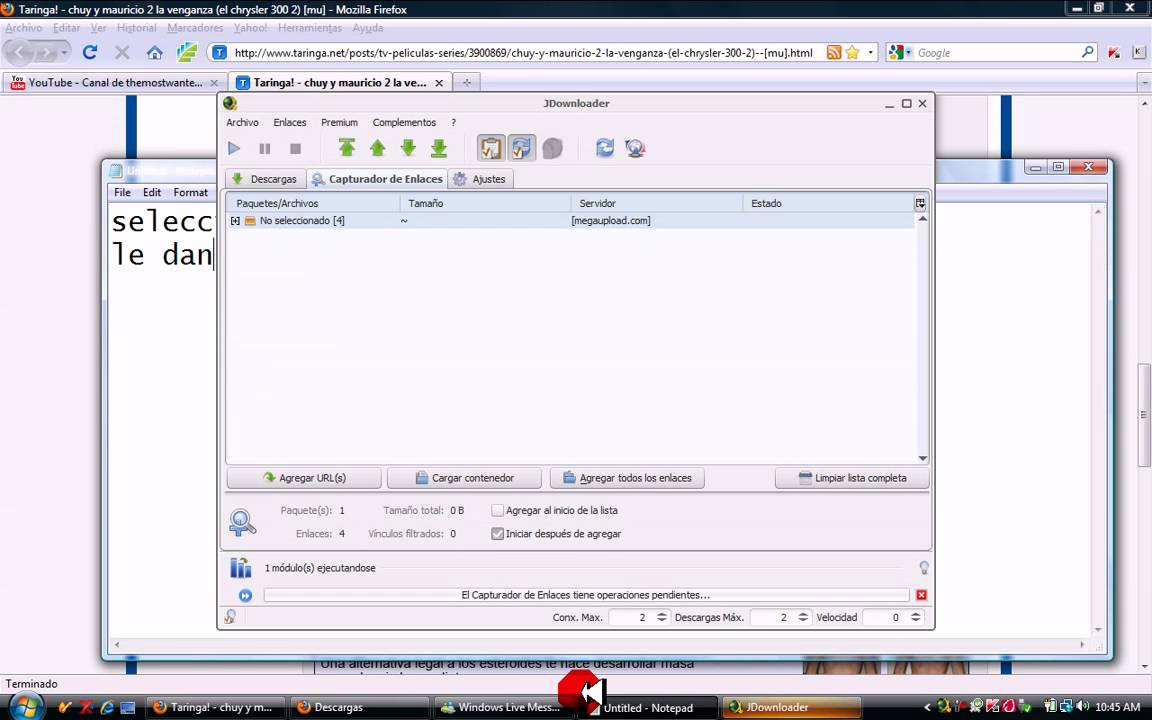Move selection to top with green arrow
This screenshot has width=1152, height=720.
click(347, 148)
